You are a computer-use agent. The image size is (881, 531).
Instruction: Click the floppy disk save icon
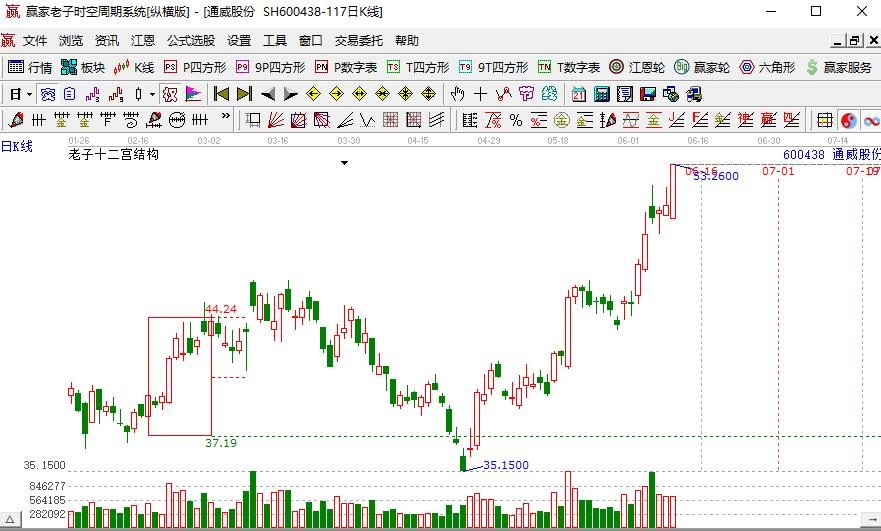pos(648,94)
